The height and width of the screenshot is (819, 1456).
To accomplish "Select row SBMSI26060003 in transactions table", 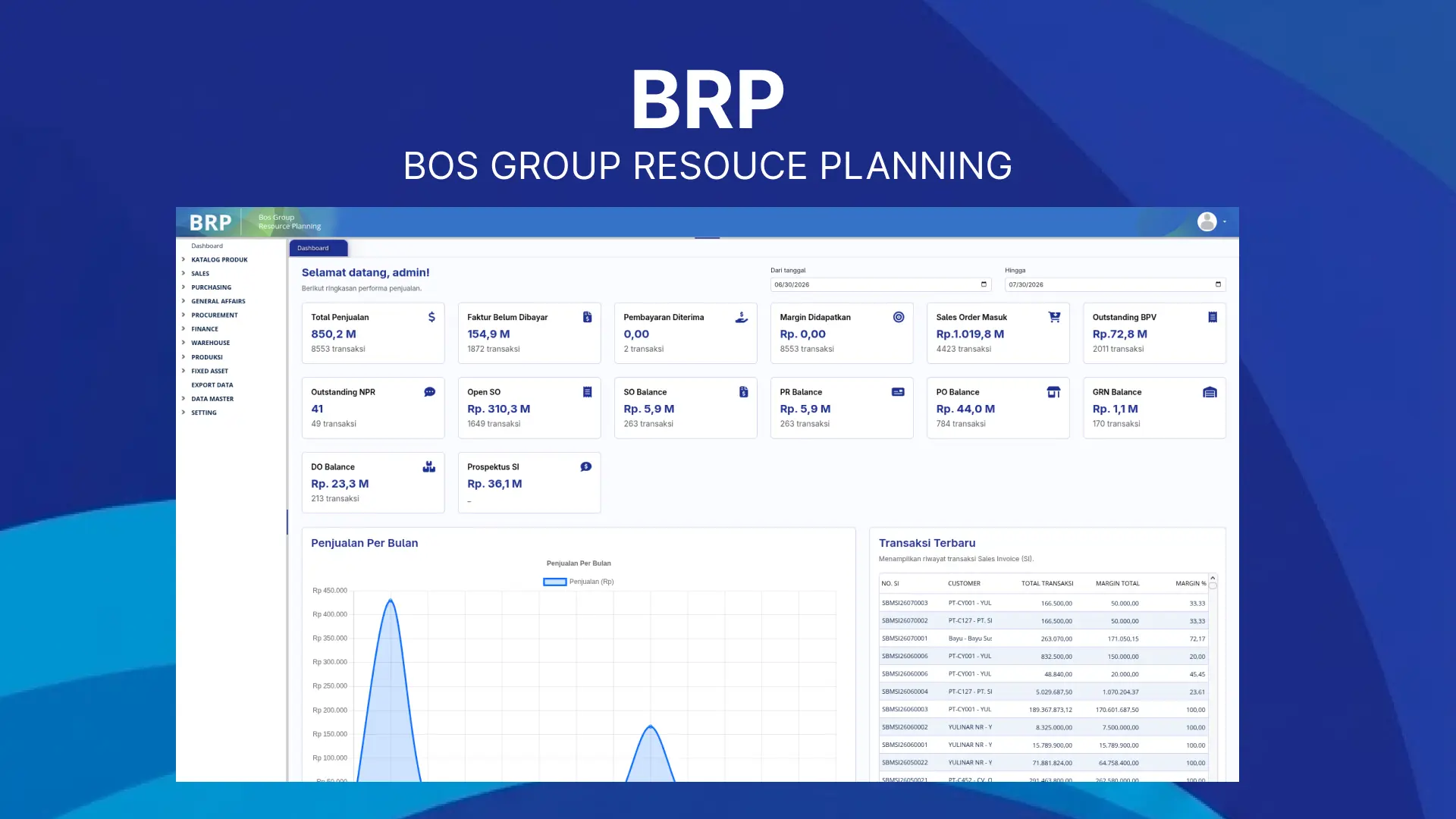I will pyautogui.click(x=1043, y=710).
